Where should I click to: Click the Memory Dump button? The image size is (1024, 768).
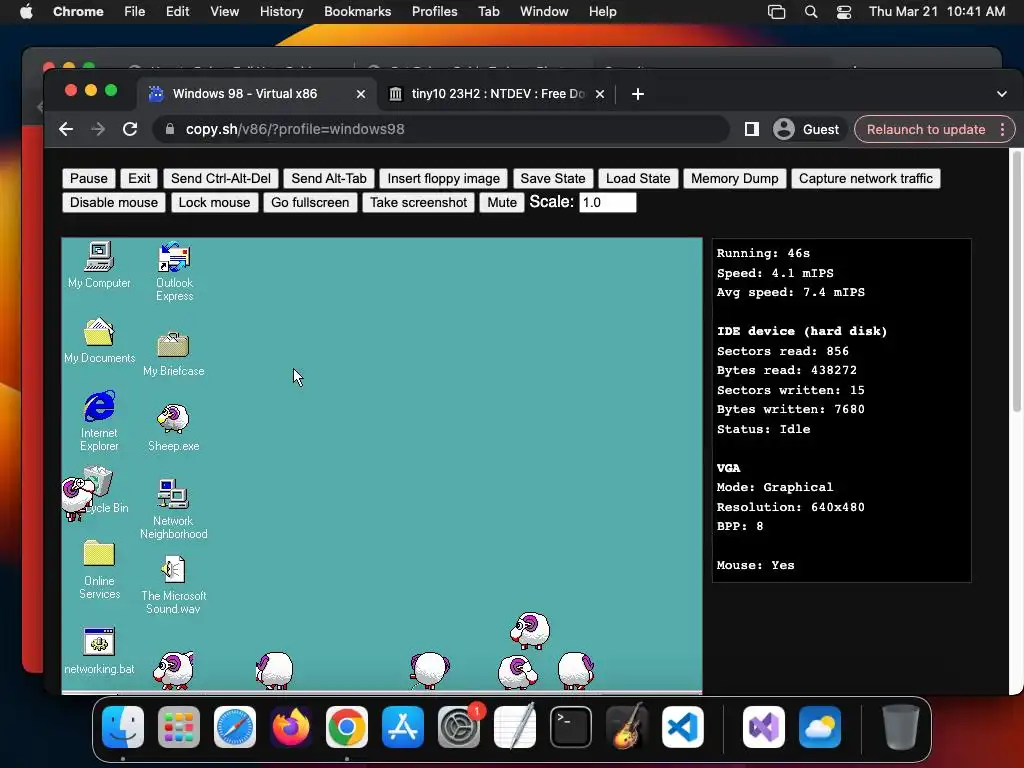point(735,178)
